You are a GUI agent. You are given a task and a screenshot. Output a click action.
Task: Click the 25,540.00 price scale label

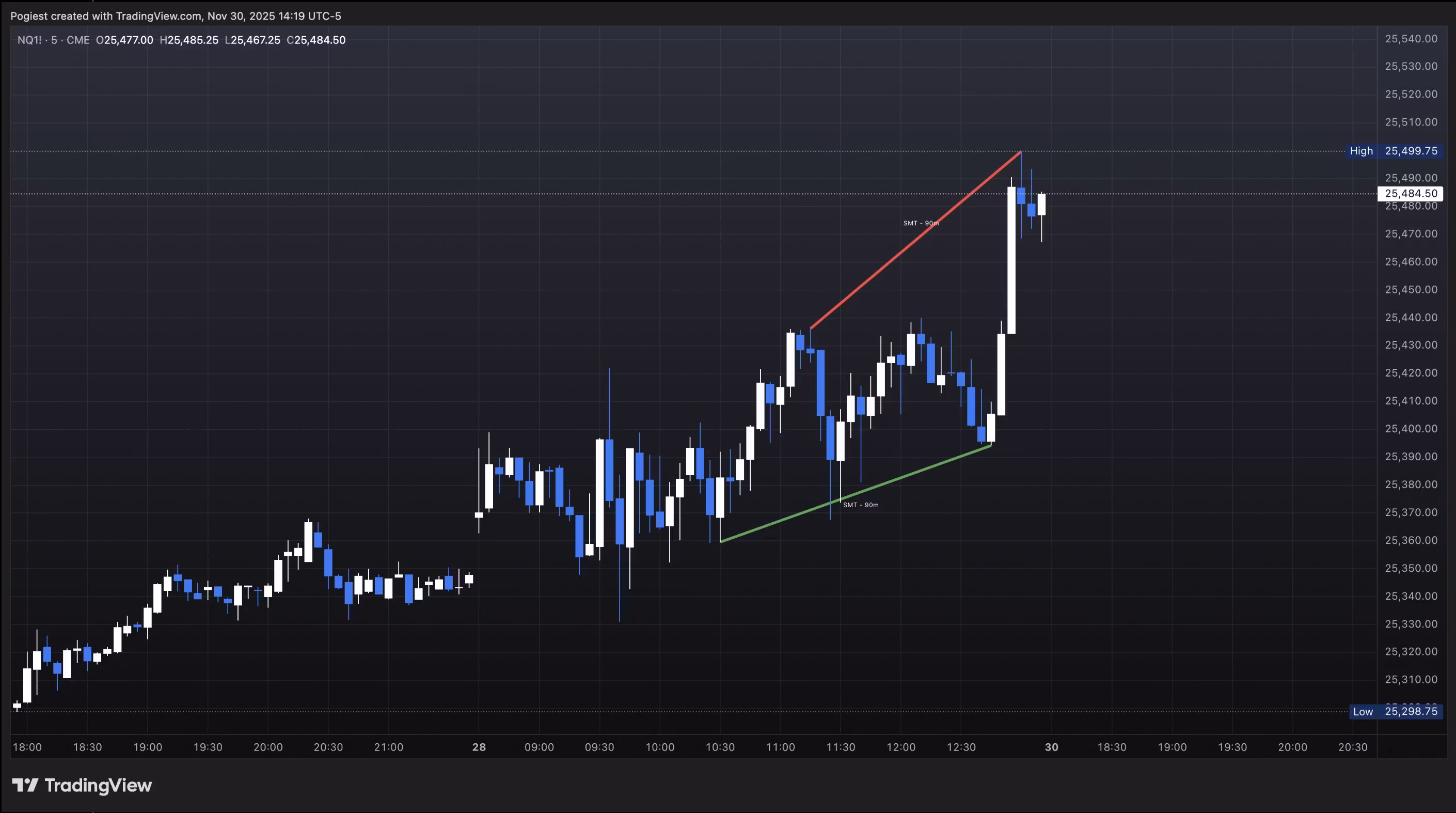point(1411,38)
